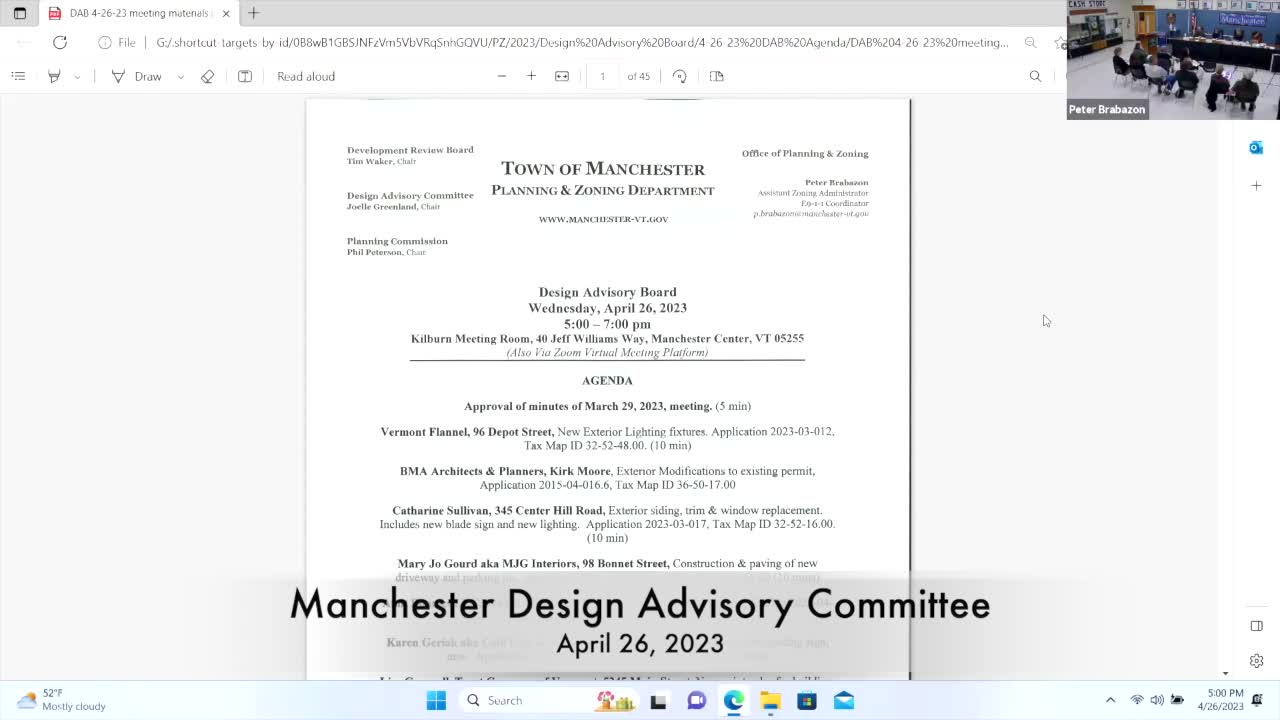Screen dimensions: 1280x720
Task: Open Task View from taskbar
Action: [658, 700]
